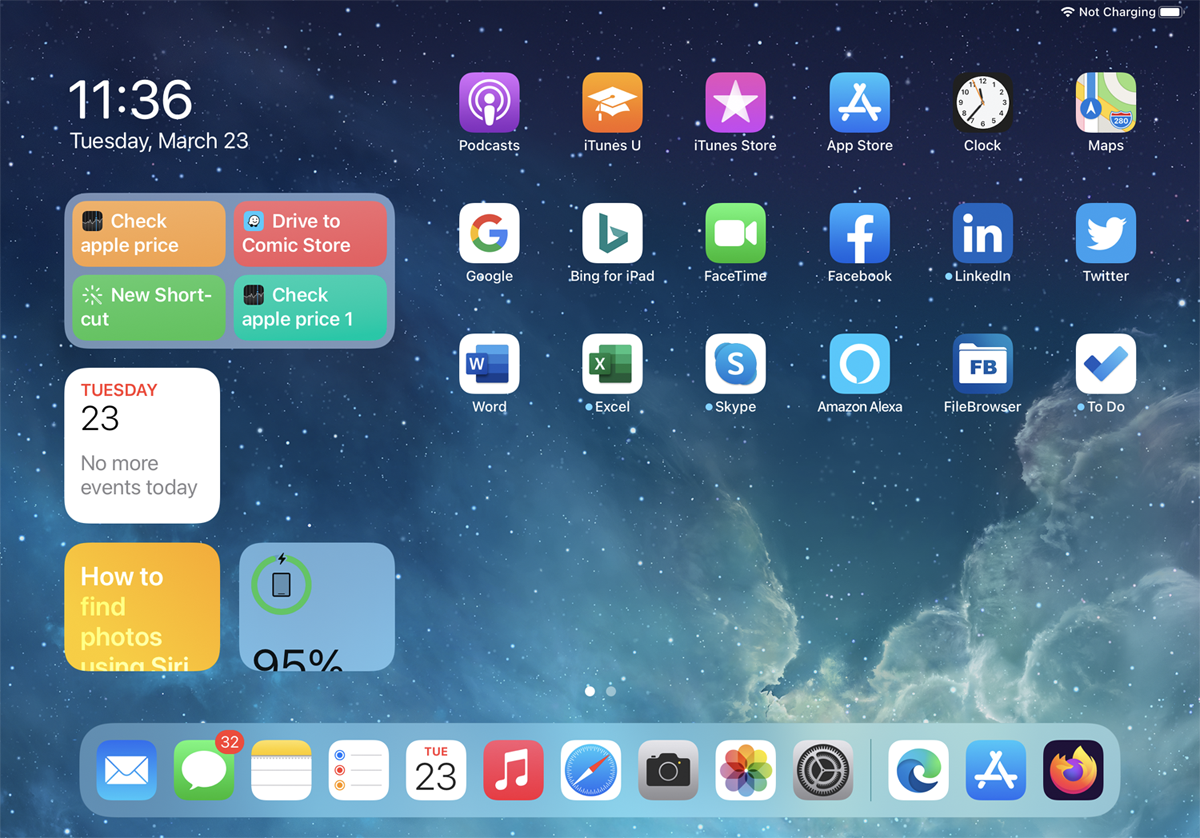
Task: Launch the LinkedIn app
Action: pyautogui.click(x=982, y=233)
